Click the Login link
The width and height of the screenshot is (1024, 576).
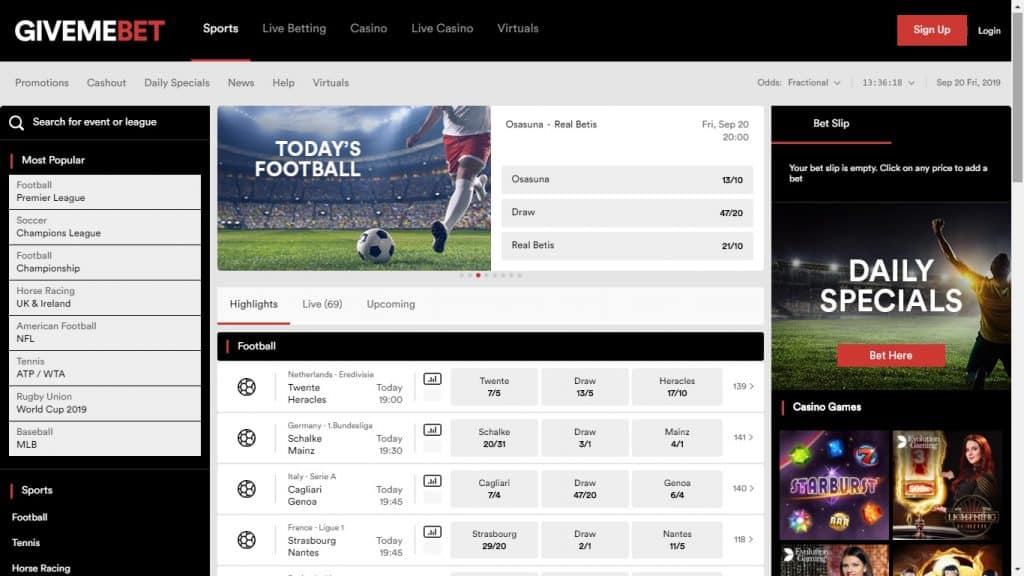[989, 31]
